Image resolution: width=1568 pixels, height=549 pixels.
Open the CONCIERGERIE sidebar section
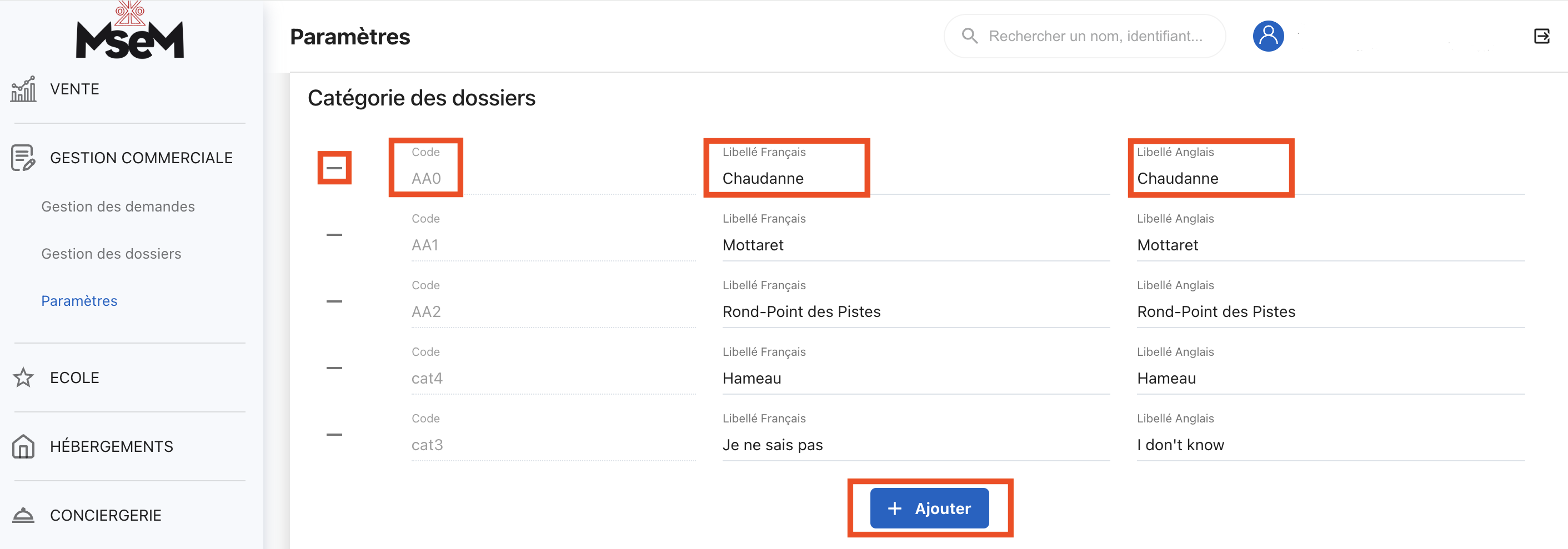106,516
